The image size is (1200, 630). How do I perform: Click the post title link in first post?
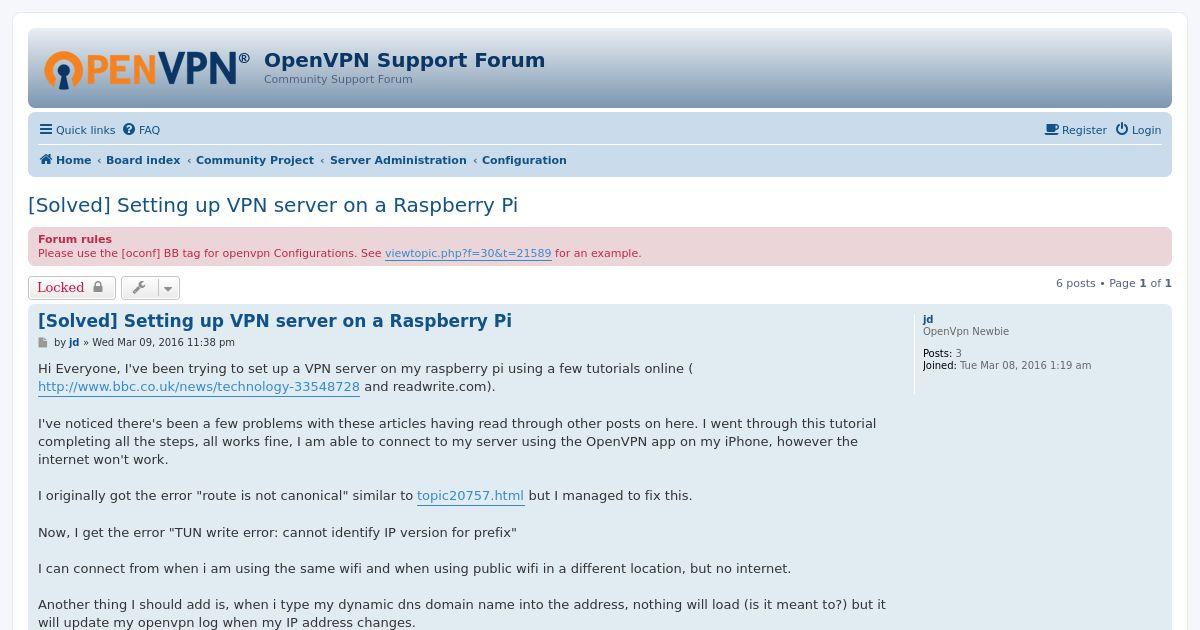tap(275, 321)
